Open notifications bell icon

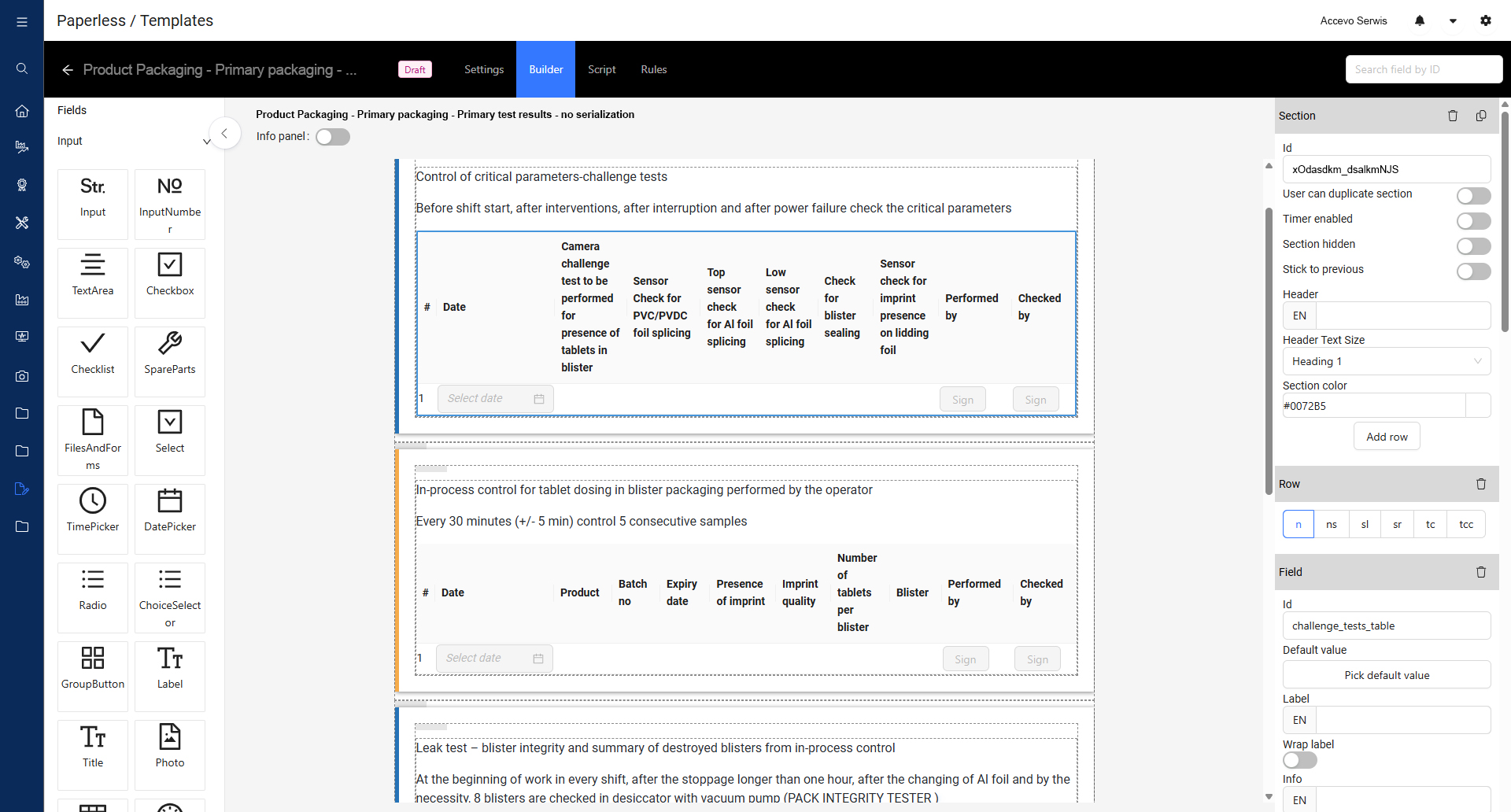click(x=1420, y=20)
